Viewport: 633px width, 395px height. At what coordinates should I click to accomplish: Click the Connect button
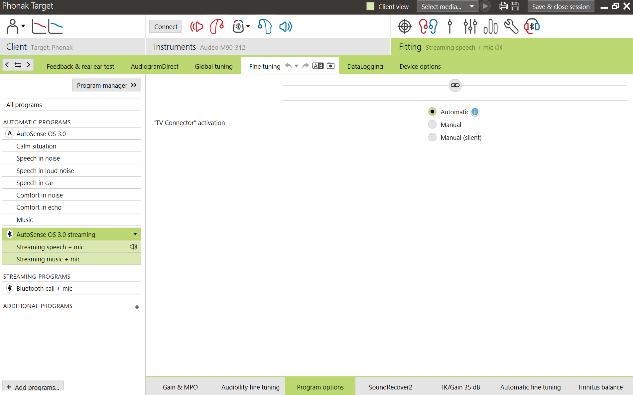tap(166, 27)
